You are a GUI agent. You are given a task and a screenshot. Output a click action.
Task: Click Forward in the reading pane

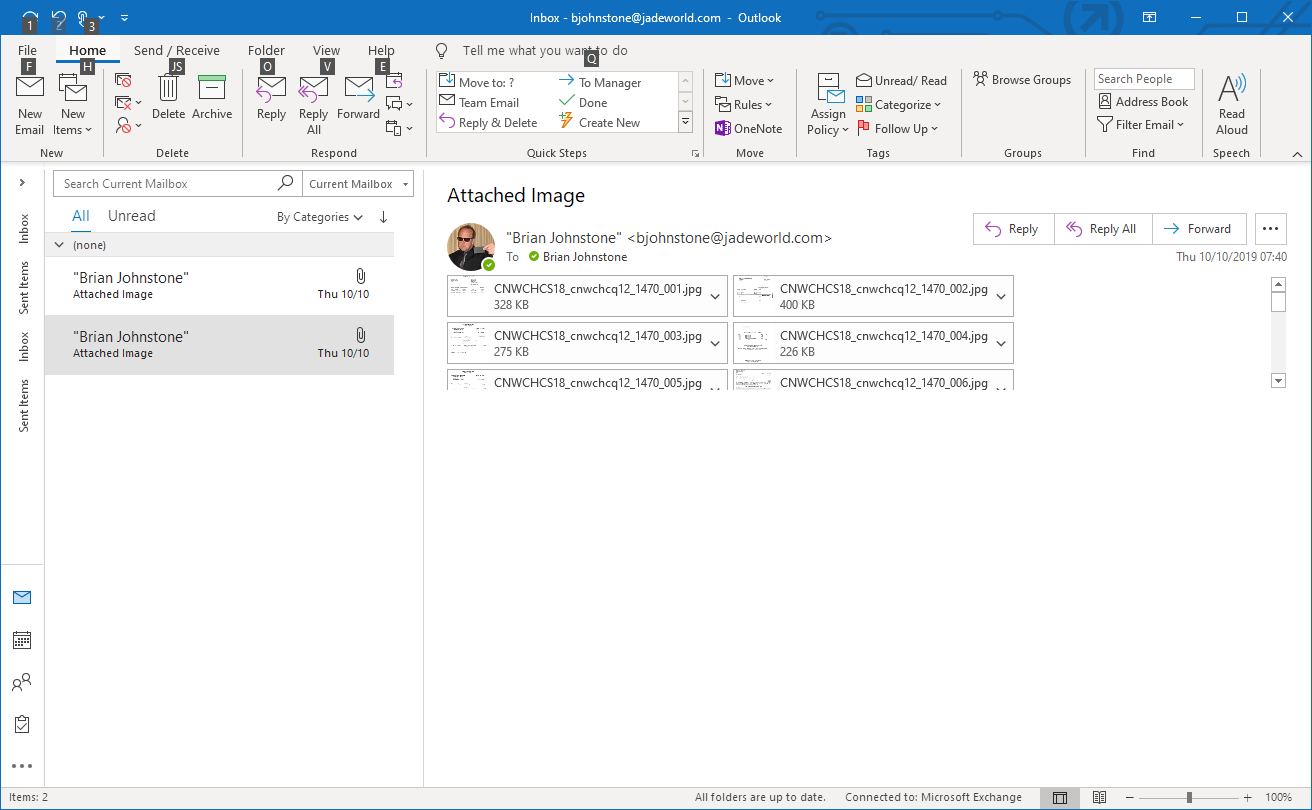[1199, 229]
